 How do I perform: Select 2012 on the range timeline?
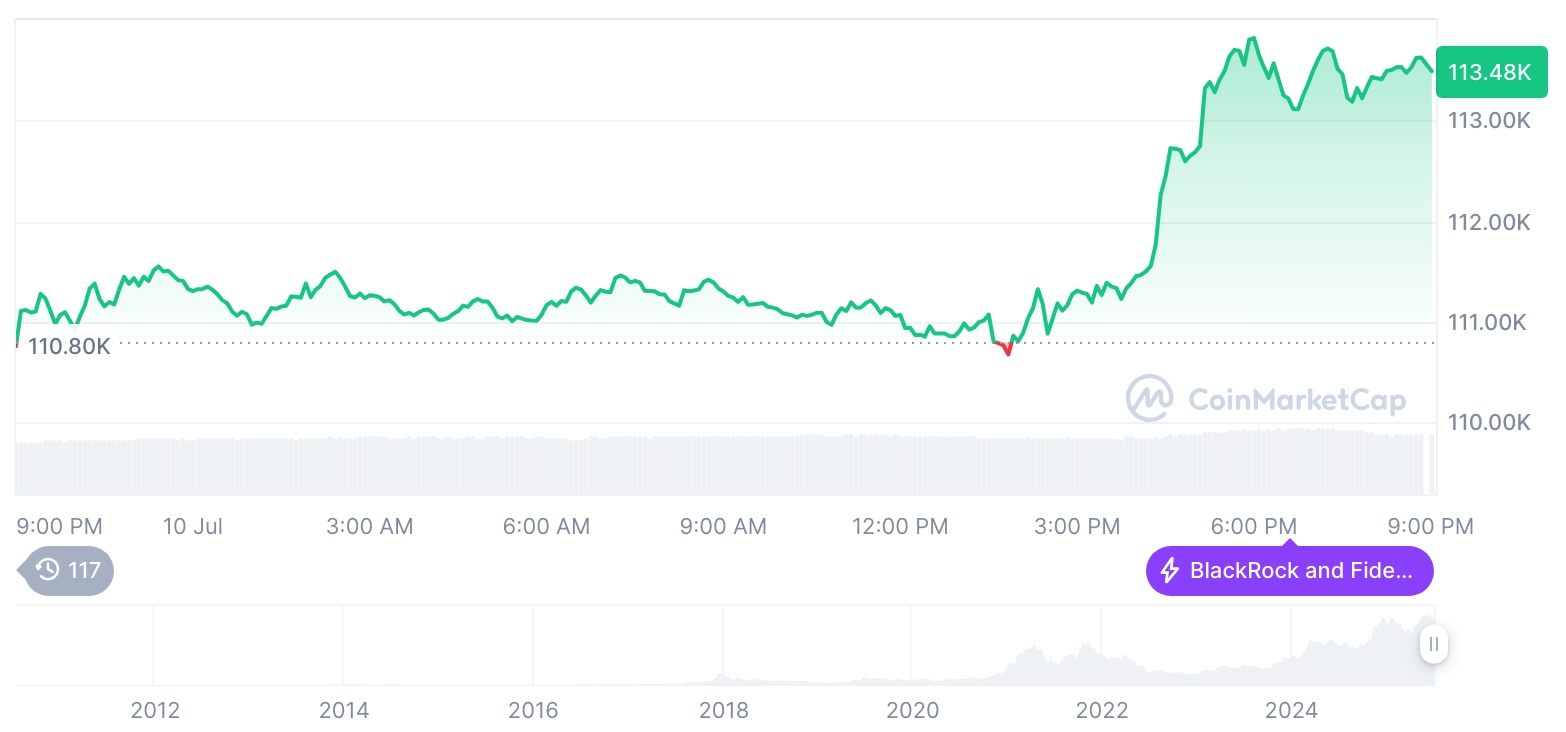[x=155, y=711]
